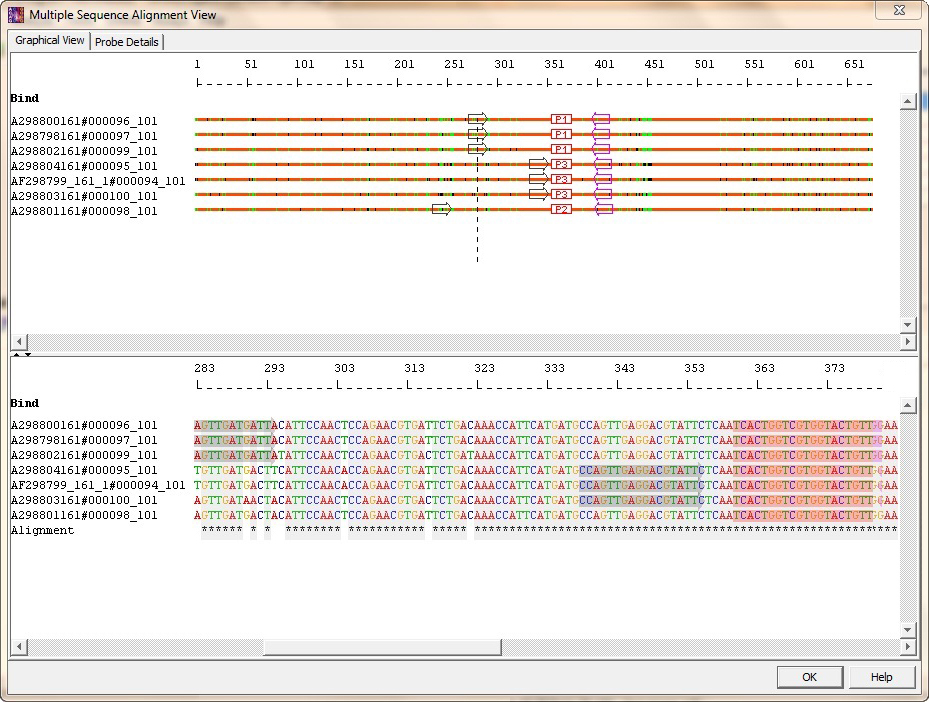Select forward primer arrow on A298800161#000096_101
Viewport: 929px width, 702px height.
tap(478, 118)
